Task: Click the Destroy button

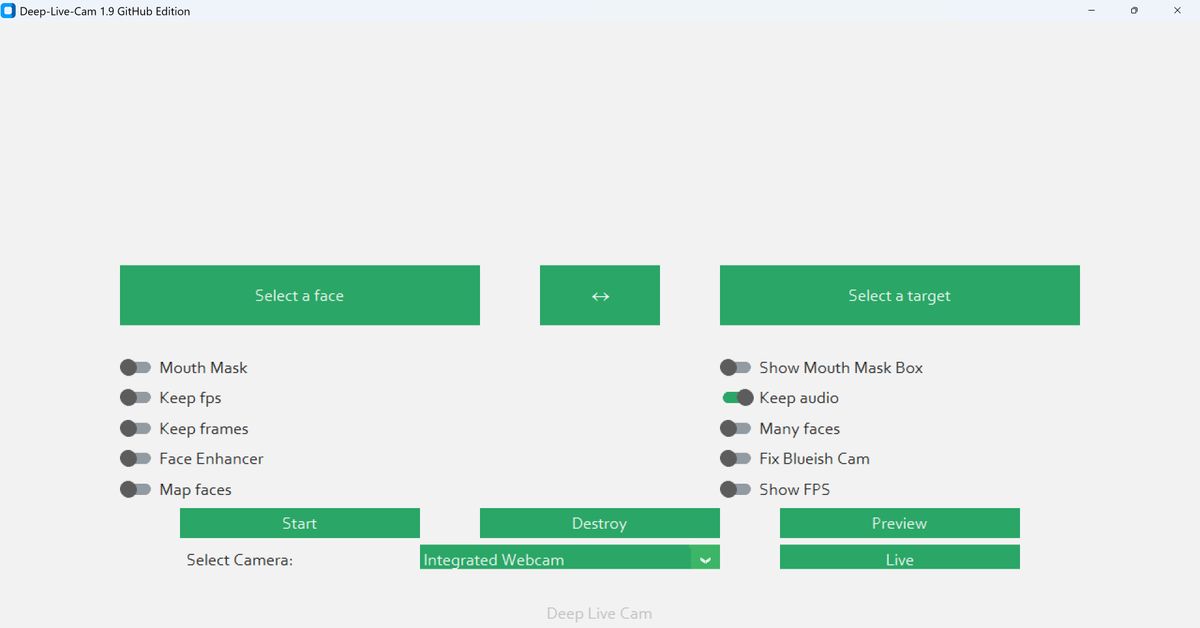Action: click(600, 523)
